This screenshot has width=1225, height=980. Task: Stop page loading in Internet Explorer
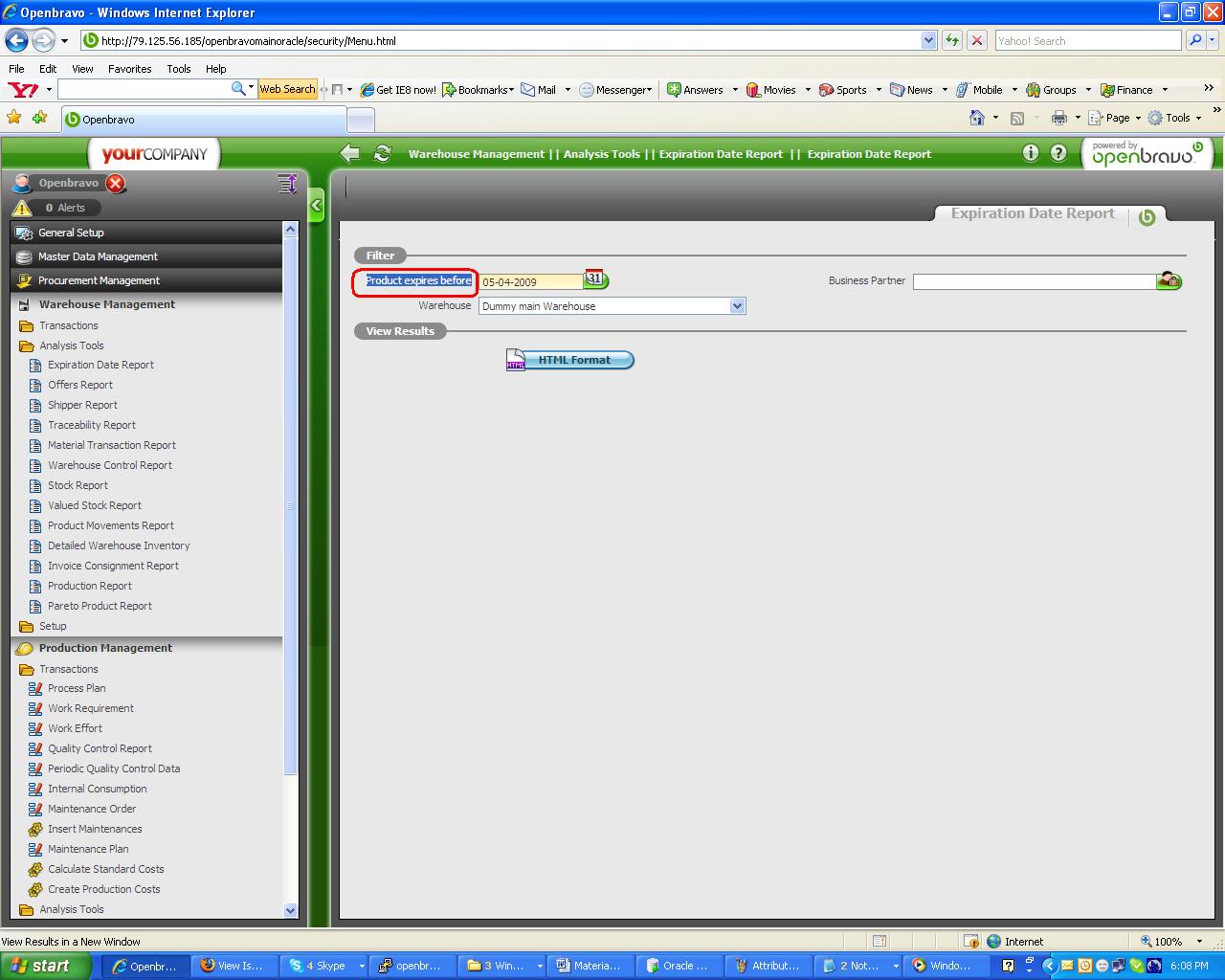(977, 40)
